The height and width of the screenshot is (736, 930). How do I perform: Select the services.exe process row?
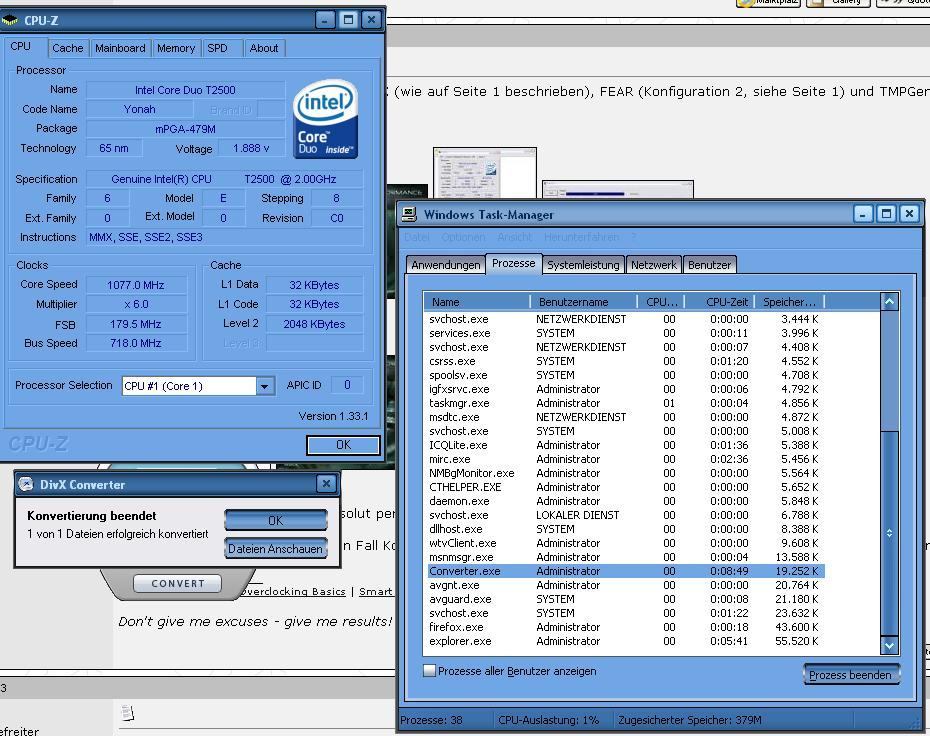pyautogui.click(x=624, y=333)
